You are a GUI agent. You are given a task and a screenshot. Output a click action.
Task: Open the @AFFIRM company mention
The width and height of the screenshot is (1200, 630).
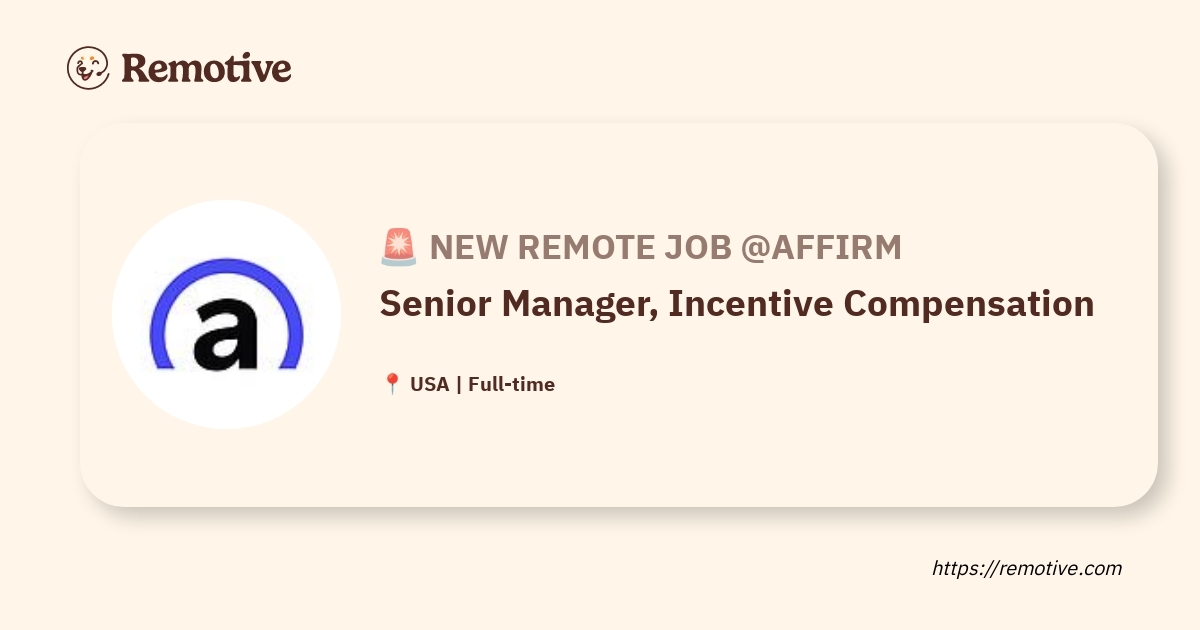(x=821, y=247)
